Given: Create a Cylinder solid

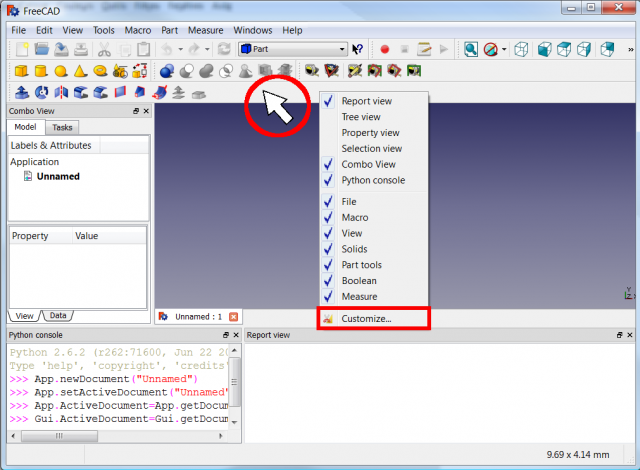Looking at the screenshot, I should point(41,71).
